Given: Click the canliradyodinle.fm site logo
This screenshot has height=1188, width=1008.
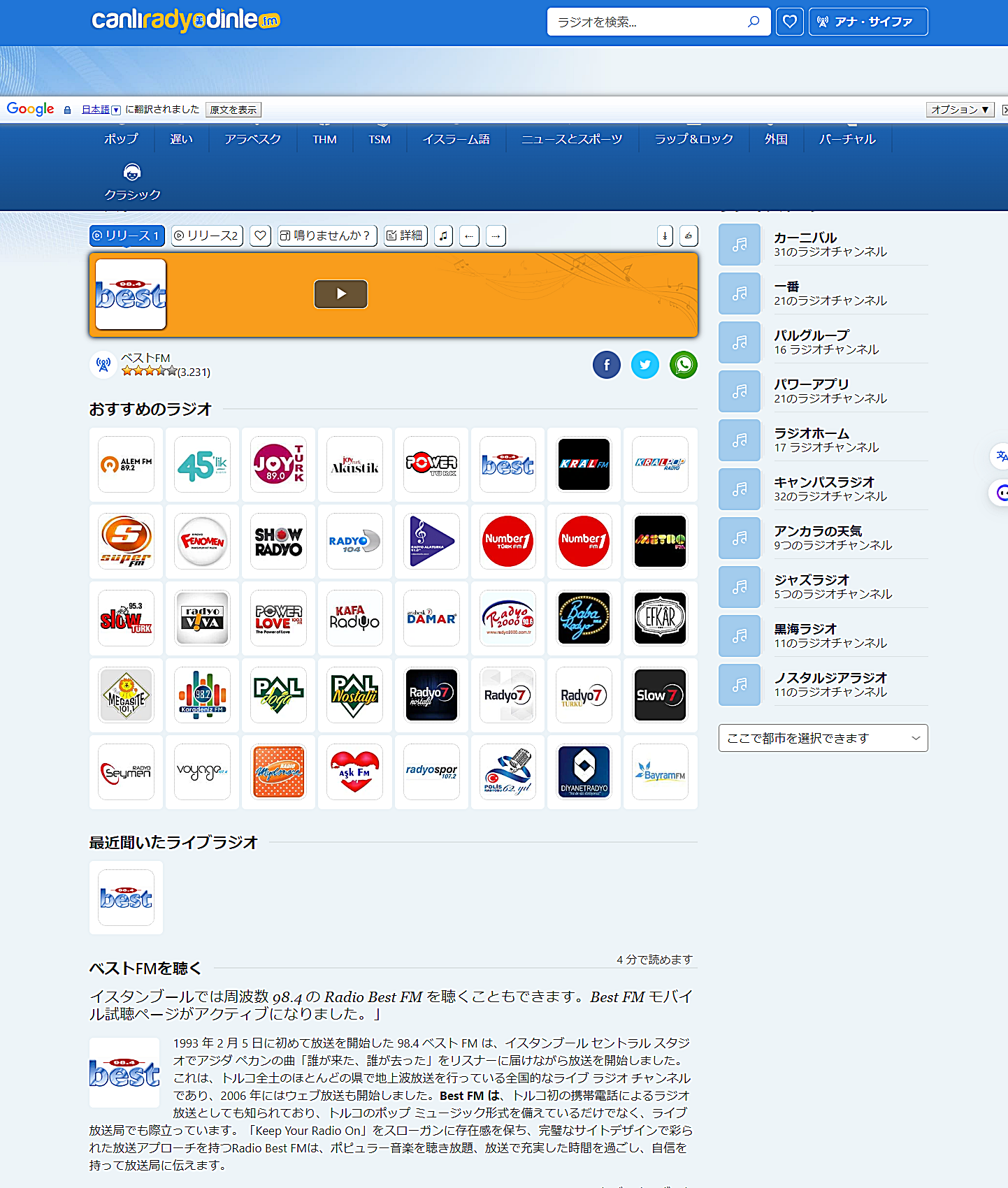Looking at the screenshot, I should 186,20.
